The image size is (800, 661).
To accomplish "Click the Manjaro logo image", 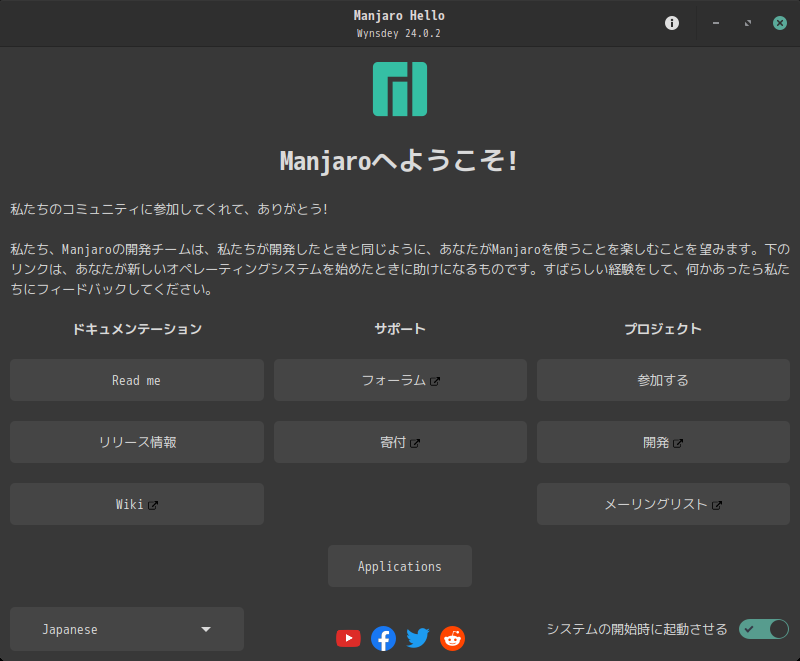I will click(x=400, y=89).
